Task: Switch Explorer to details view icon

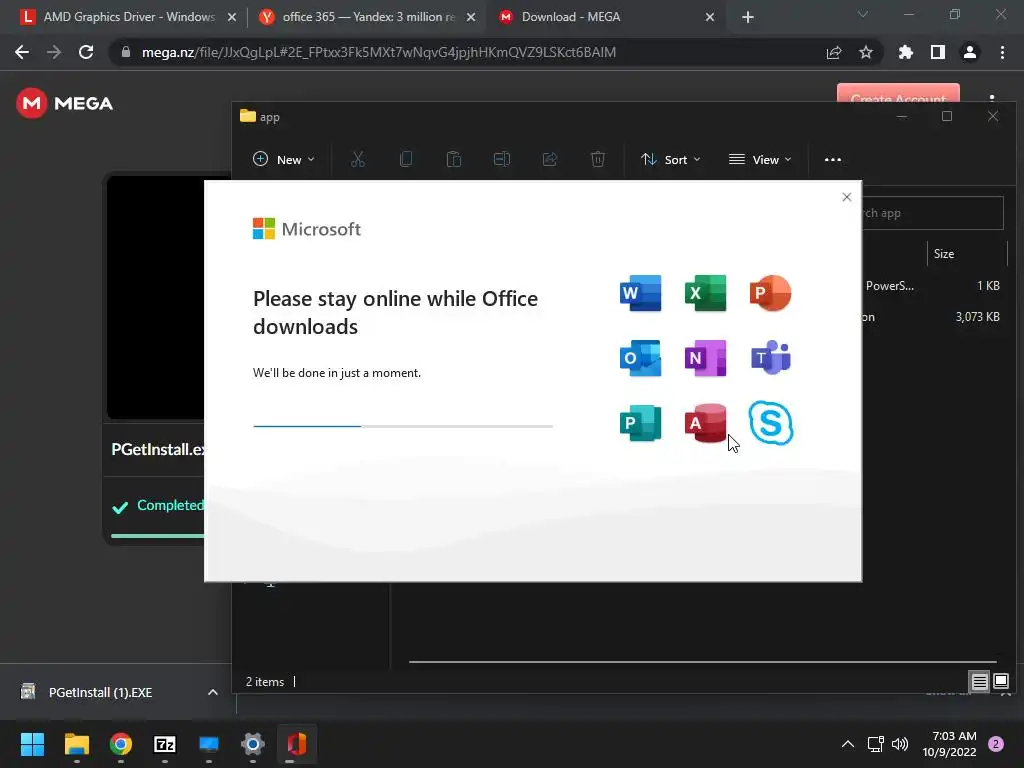Action: (979, 682)
